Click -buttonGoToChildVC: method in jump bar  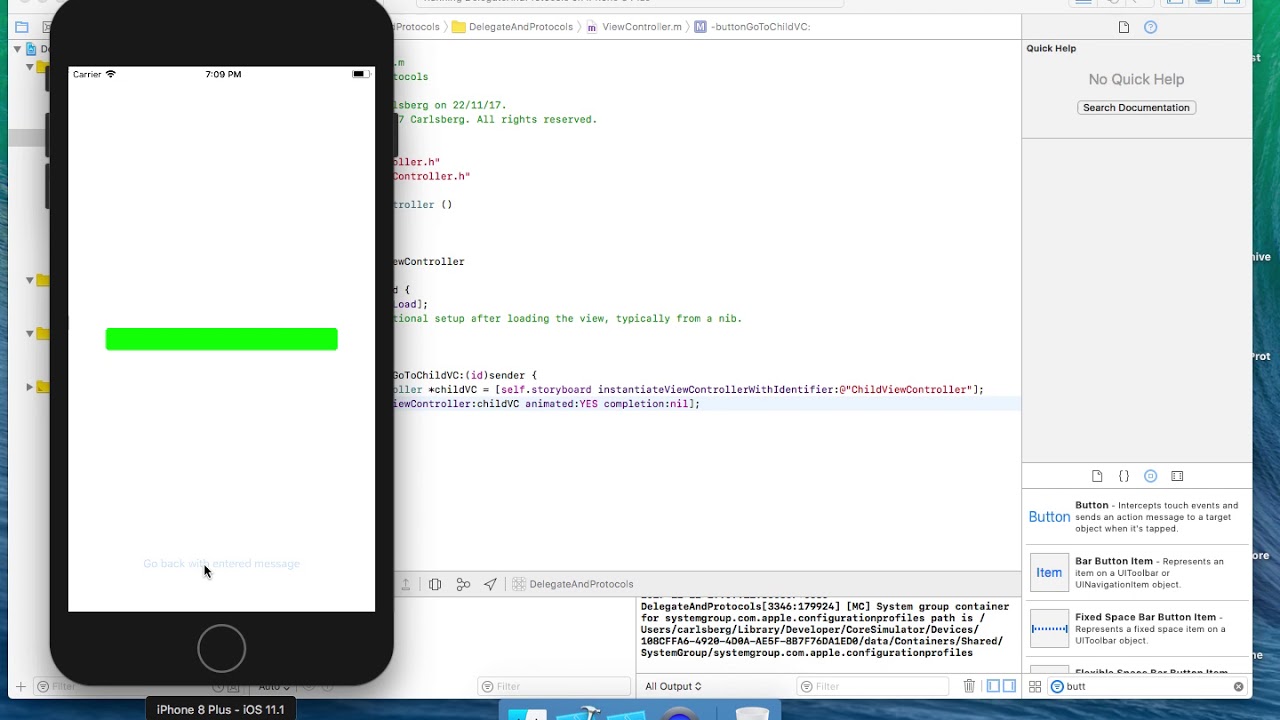tap(753, 27)
